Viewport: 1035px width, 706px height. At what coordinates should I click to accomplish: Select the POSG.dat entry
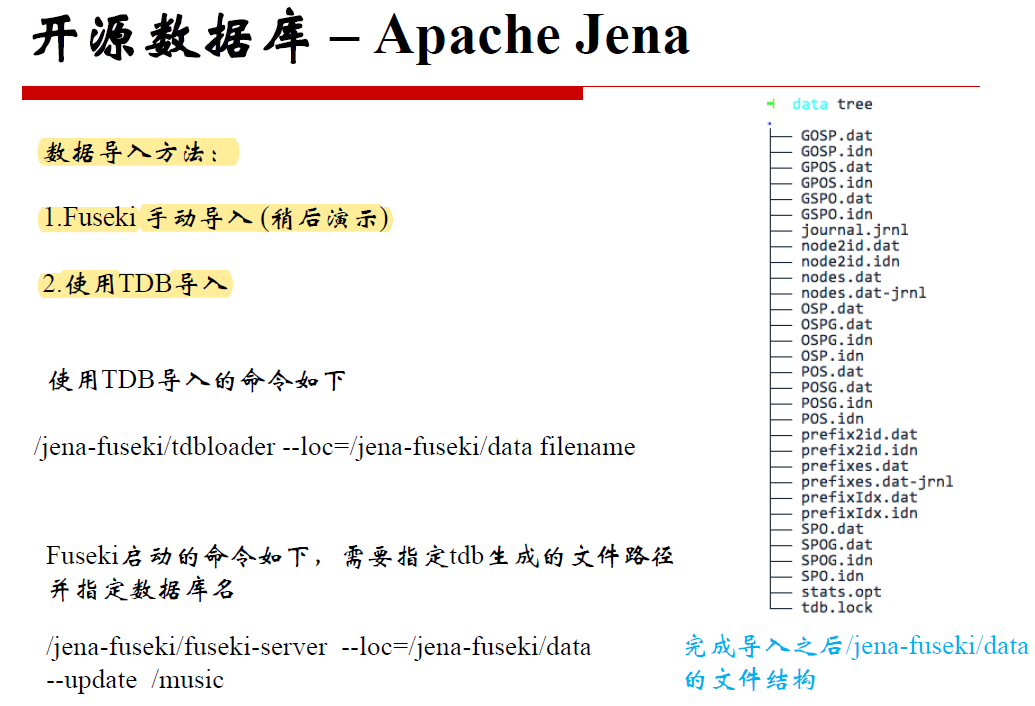click(837, 387)
